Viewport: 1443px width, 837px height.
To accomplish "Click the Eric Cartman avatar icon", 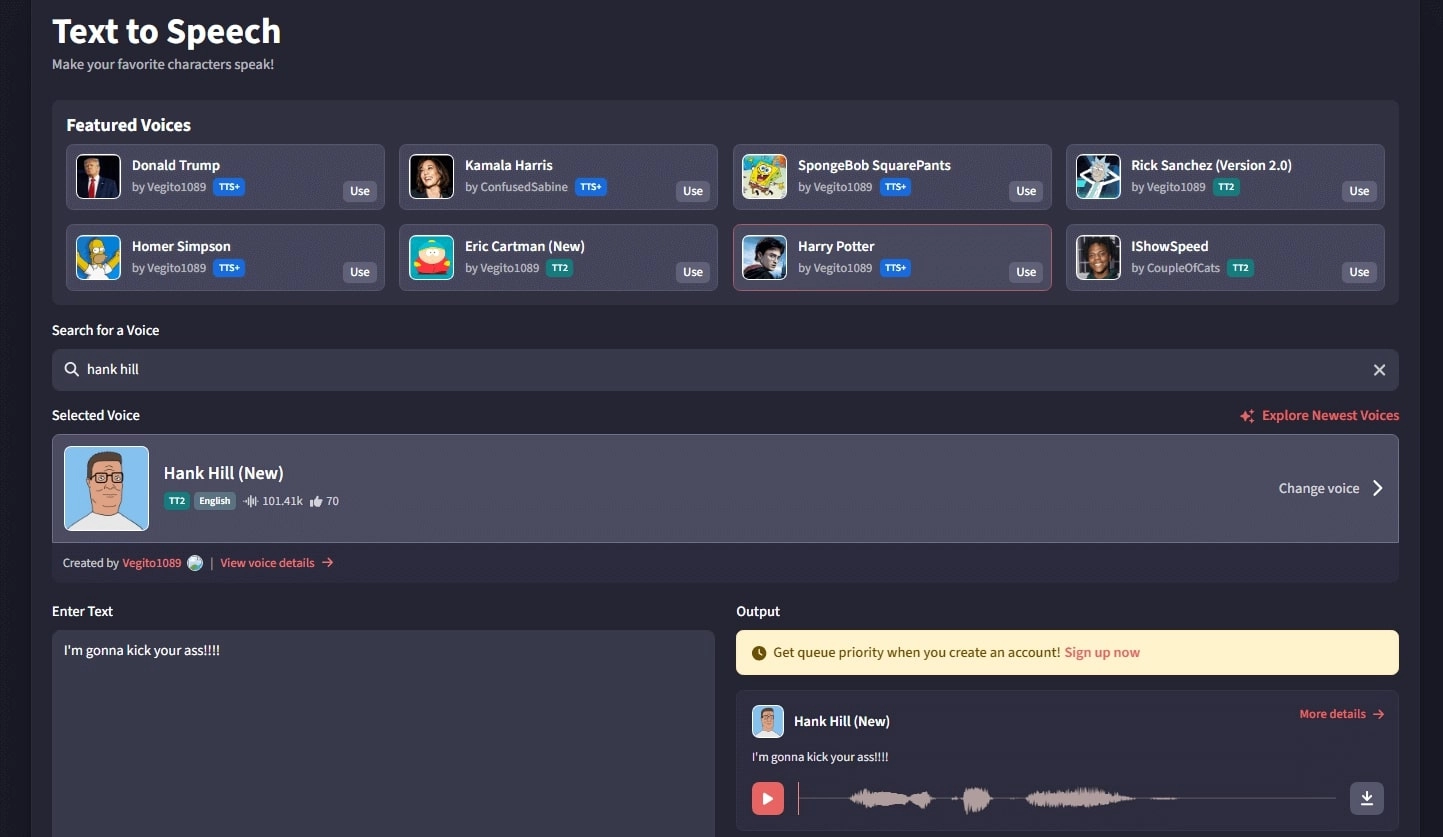I will [x=431, y=258].
